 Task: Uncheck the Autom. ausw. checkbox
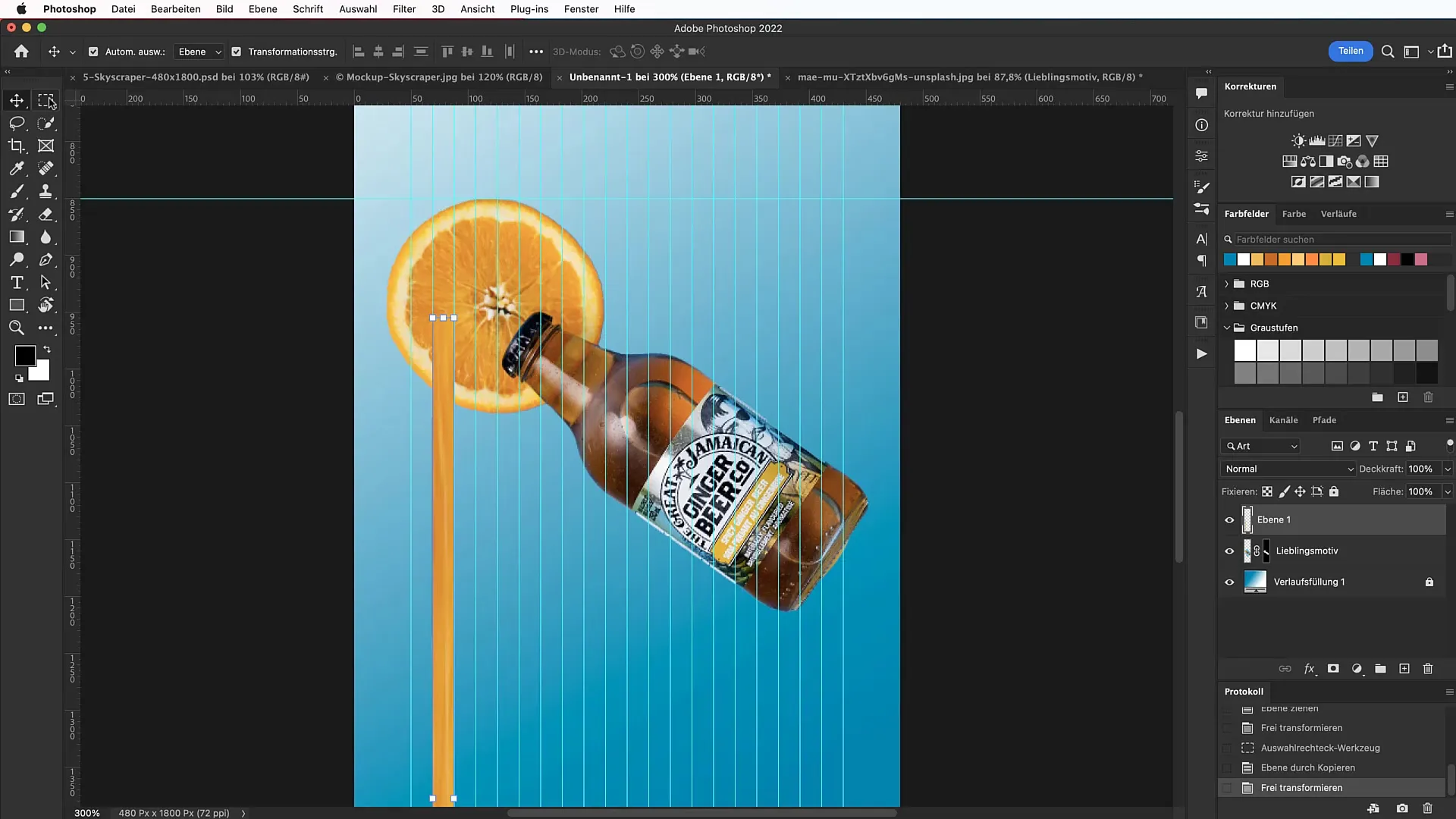(x=93, y=52)
